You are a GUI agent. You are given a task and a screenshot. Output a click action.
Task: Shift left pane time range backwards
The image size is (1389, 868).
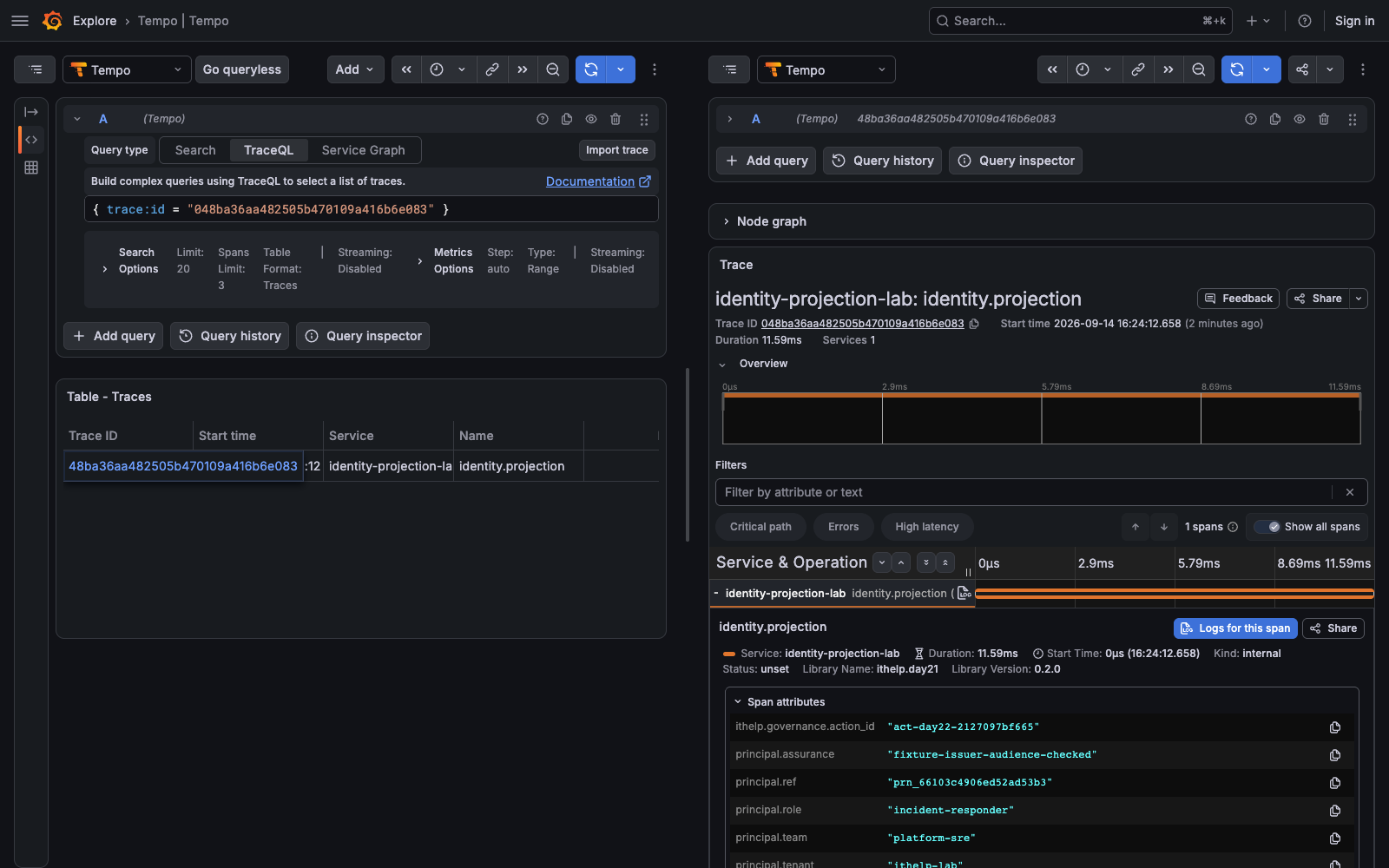tap(406, 69)
